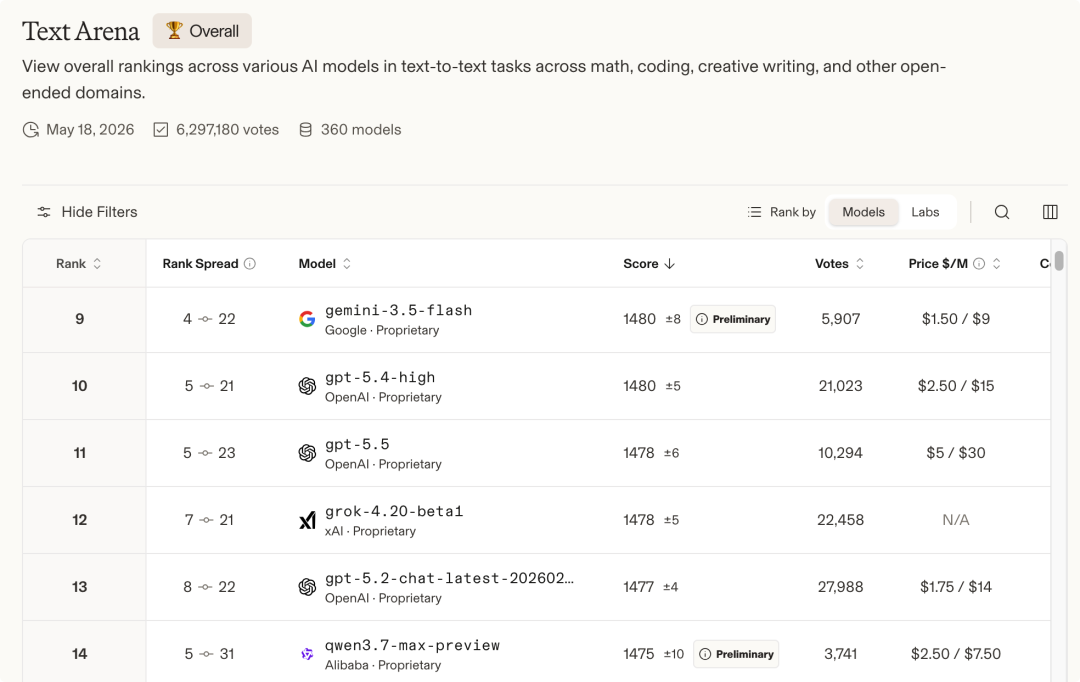The image size is (1080, 682).
Task: Click the price $2.50 / $7.50
Action: (x=955, y=654)
